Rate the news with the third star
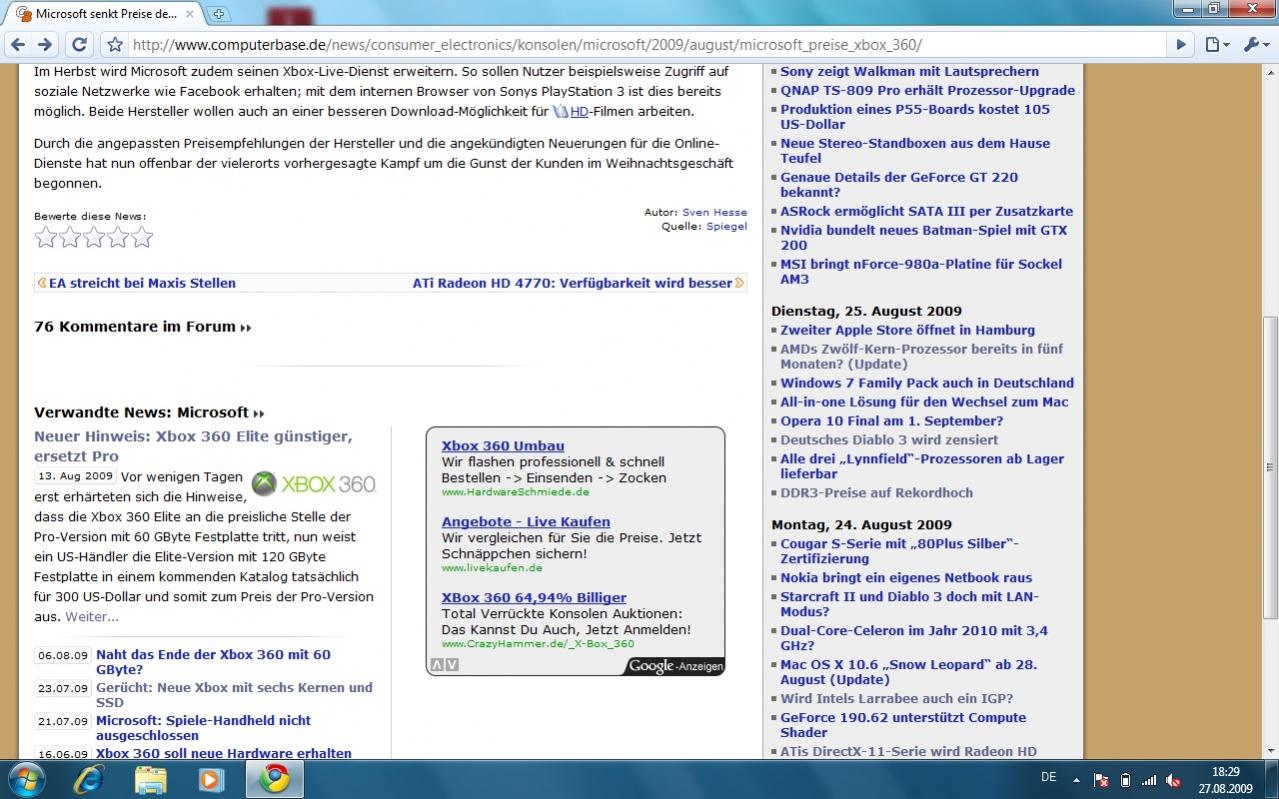 tap(93, 237)
